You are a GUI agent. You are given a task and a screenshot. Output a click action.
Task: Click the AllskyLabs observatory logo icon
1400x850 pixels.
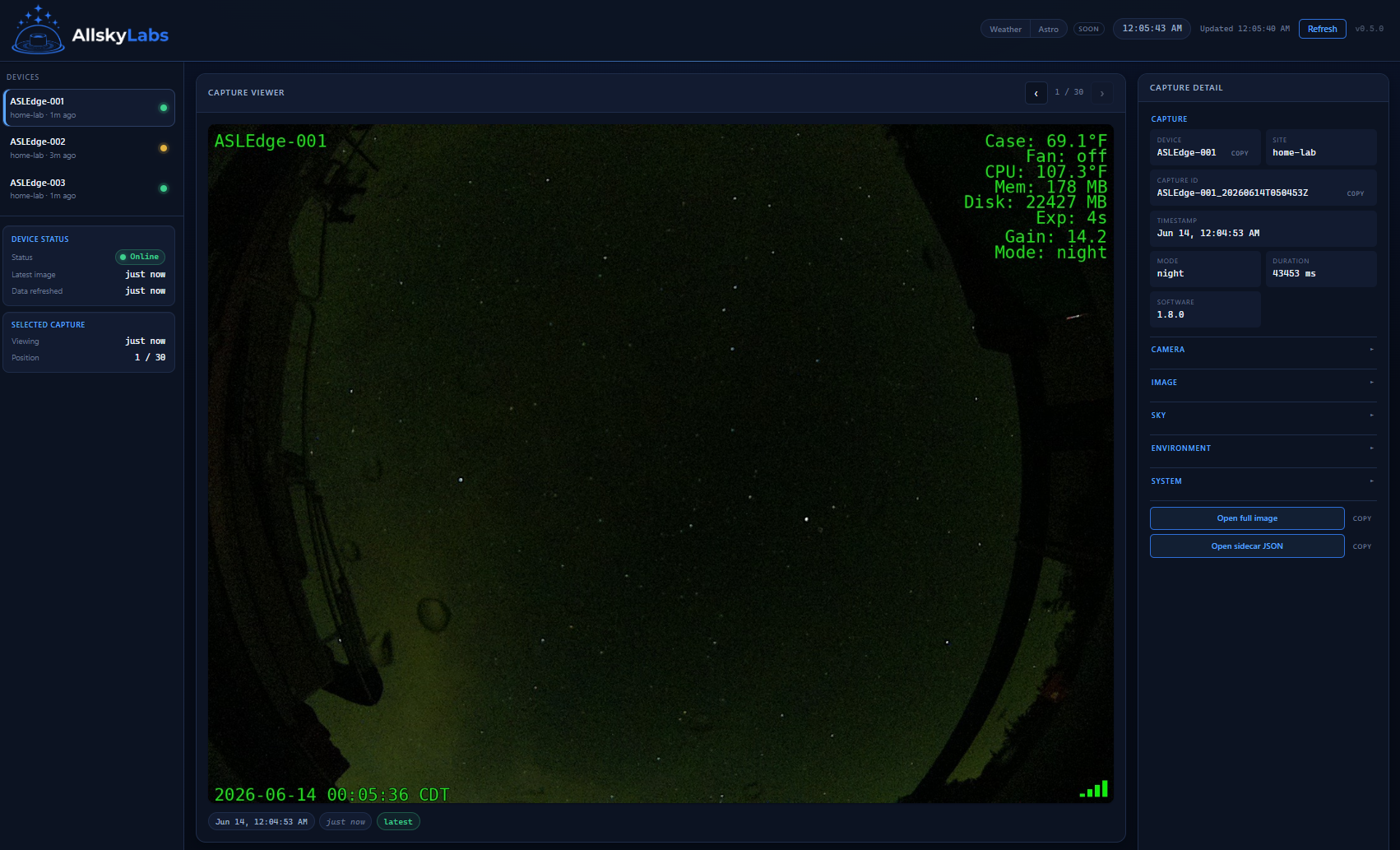(x=38, y=30)
